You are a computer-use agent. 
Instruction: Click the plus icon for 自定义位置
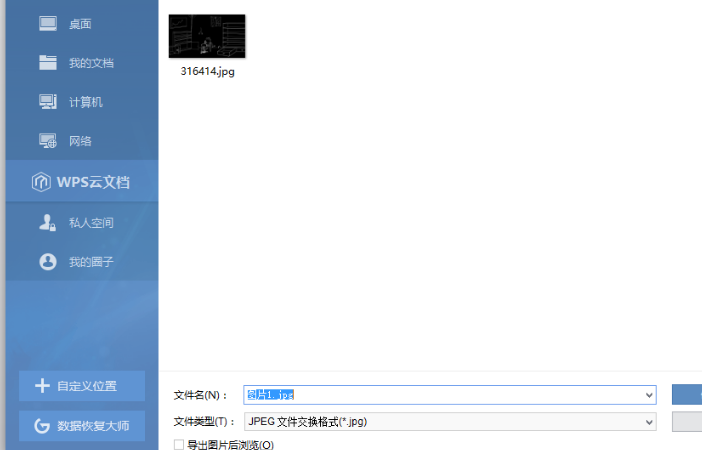[x=42, y=386]
